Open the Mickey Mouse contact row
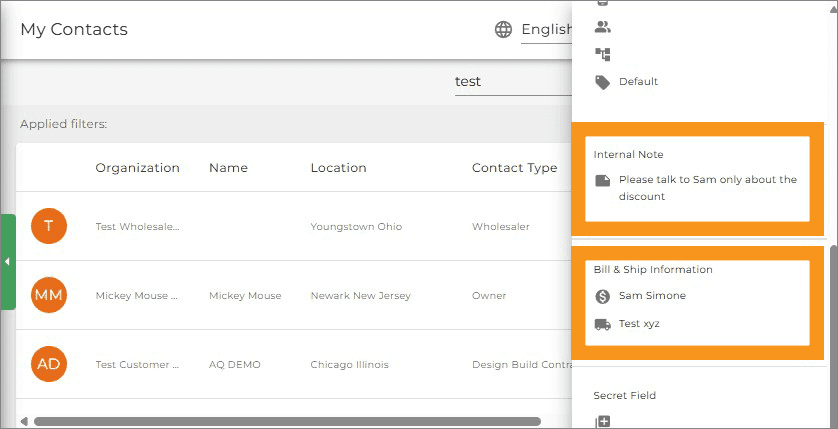 pos(294,295)
